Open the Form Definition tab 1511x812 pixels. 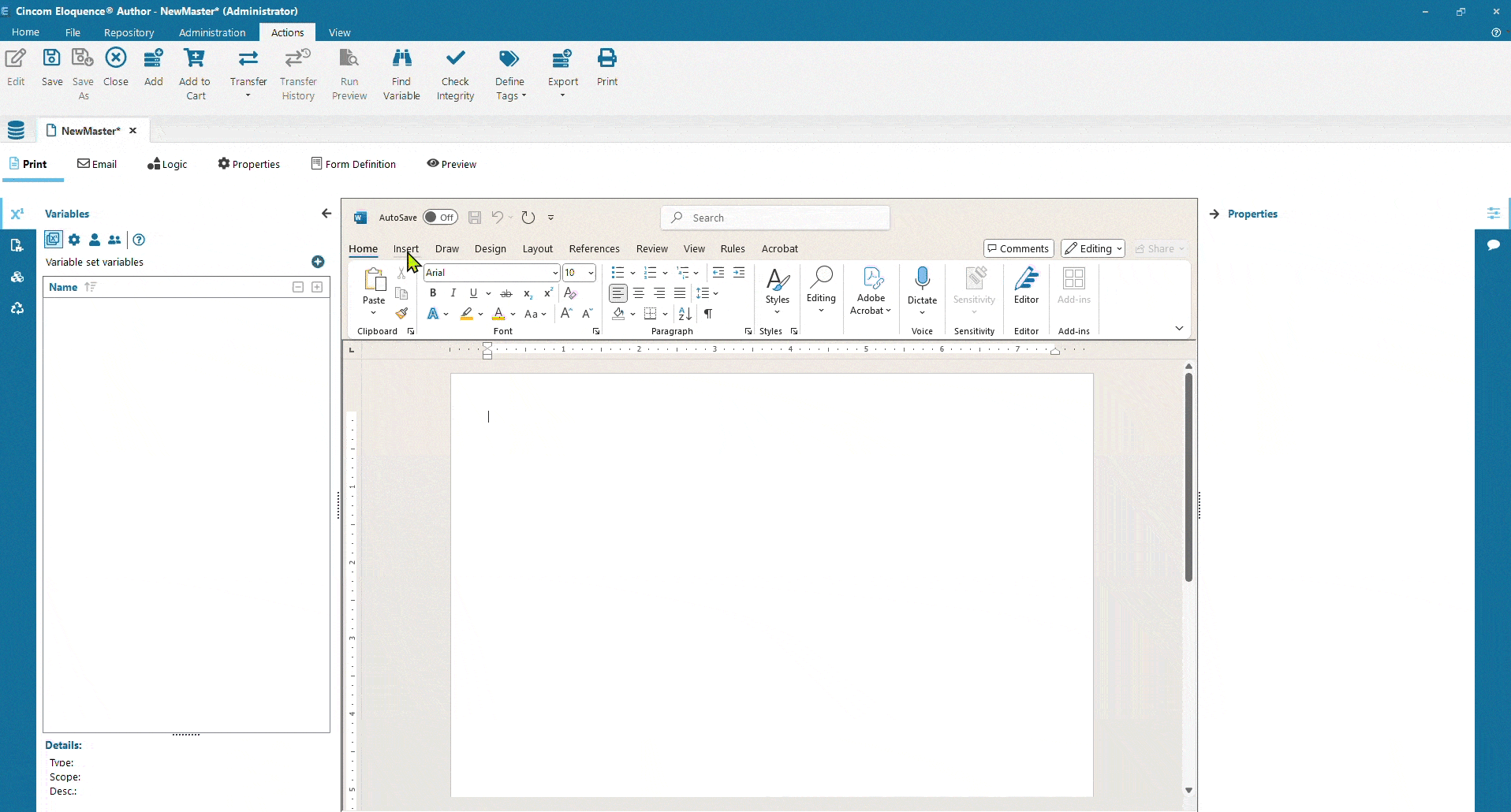(353, 164)
